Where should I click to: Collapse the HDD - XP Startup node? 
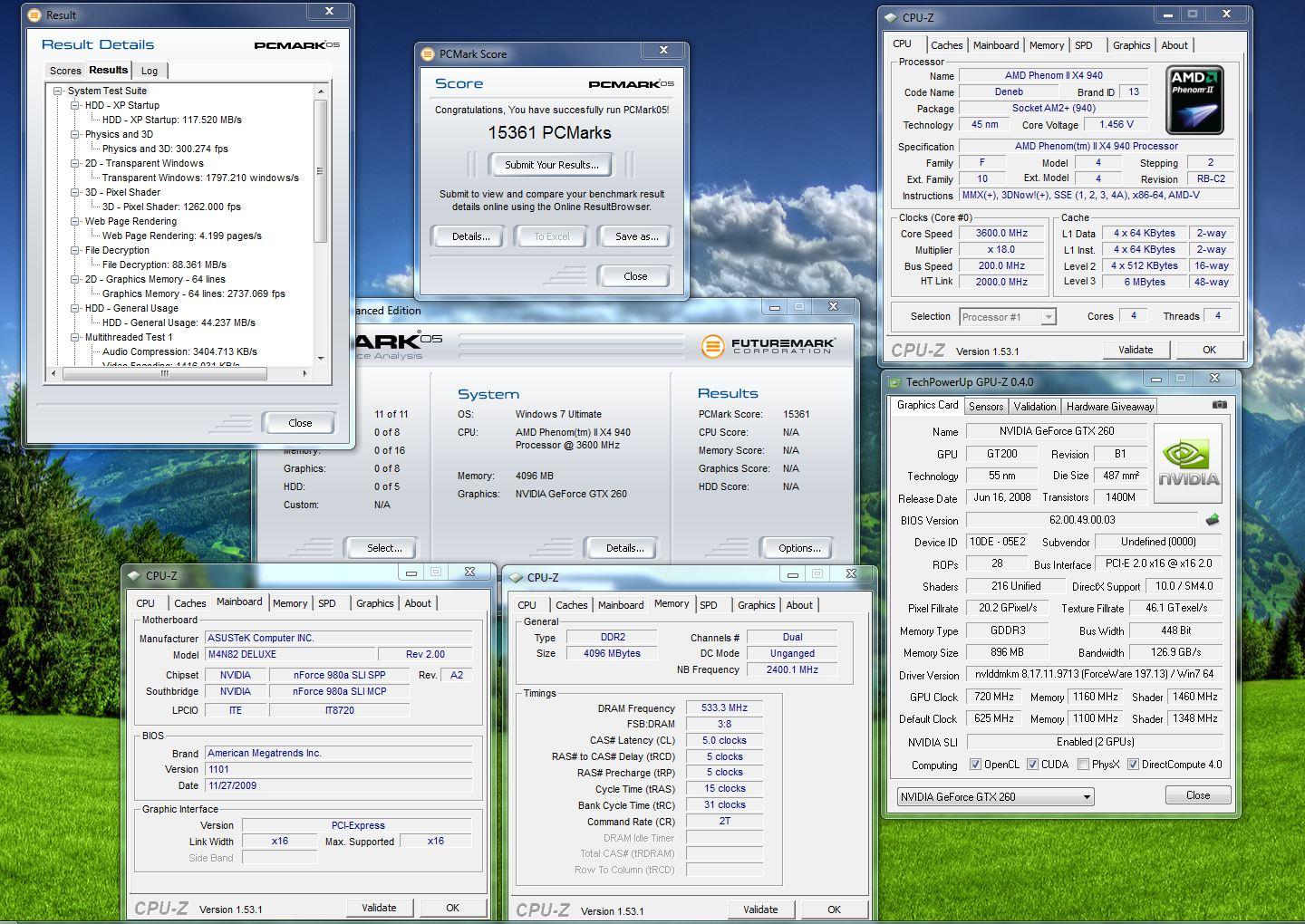tap(75, 105)
